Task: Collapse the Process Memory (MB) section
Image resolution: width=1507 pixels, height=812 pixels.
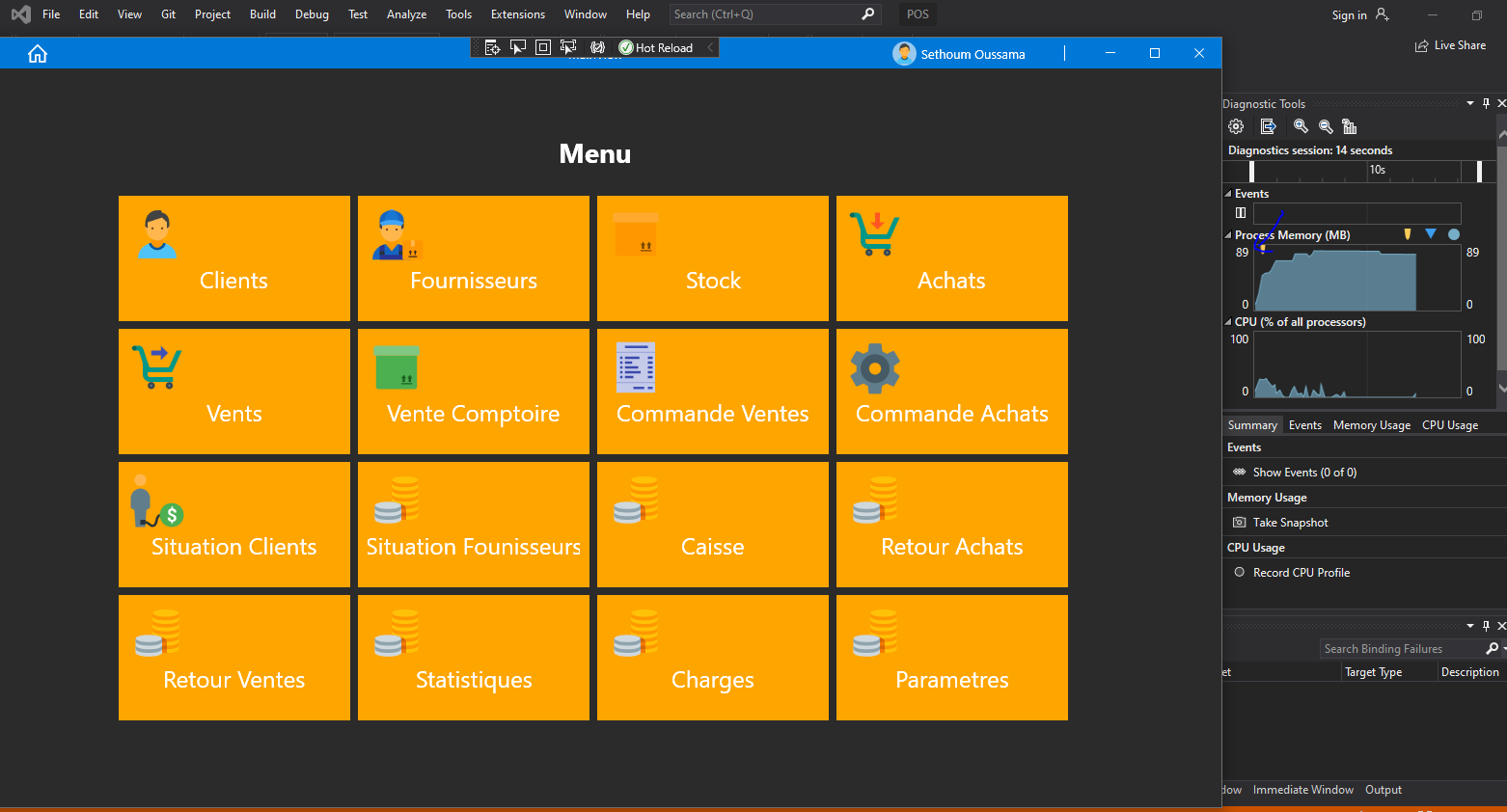Action: 1227,234
